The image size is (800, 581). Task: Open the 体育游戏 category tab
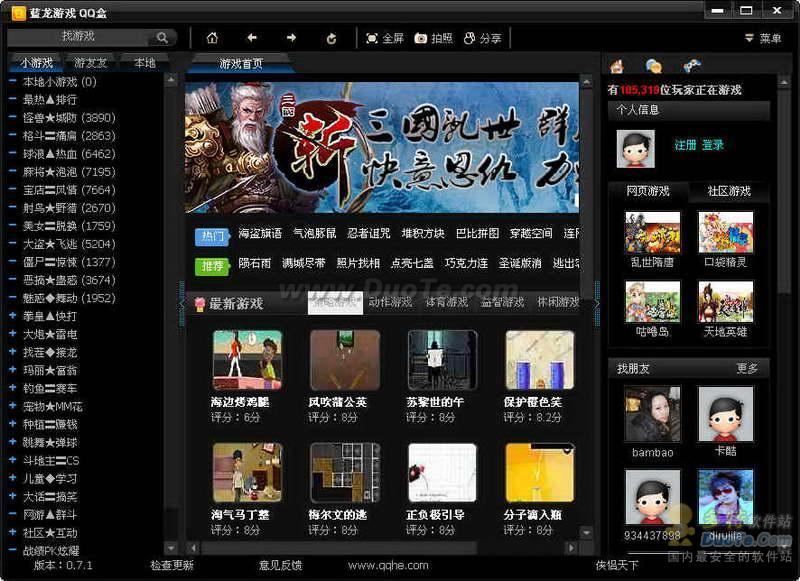tap(446, 302)
